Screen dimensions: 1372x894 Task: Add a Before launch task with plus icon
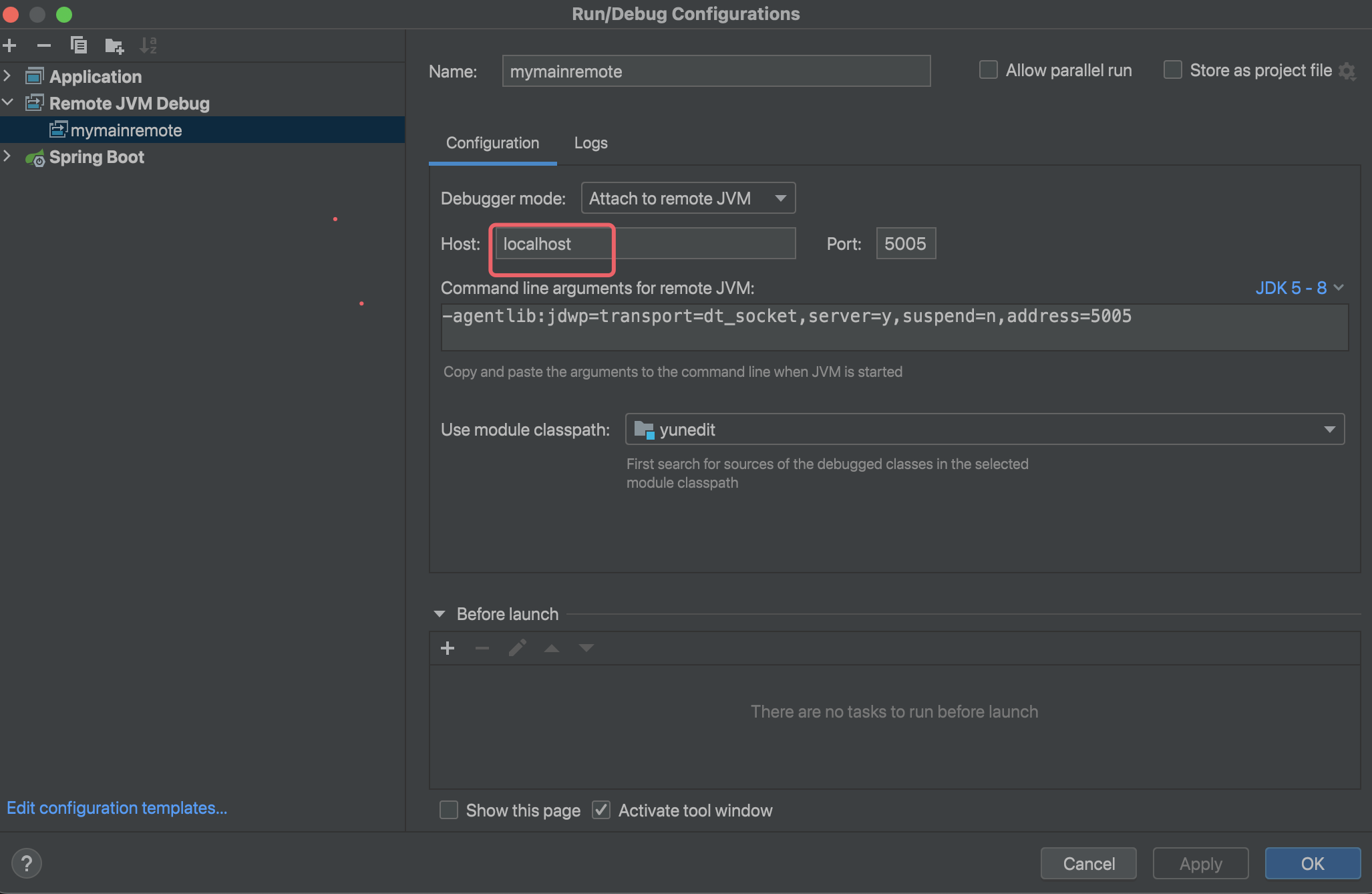pyautogui.click(x=448, y=648)
